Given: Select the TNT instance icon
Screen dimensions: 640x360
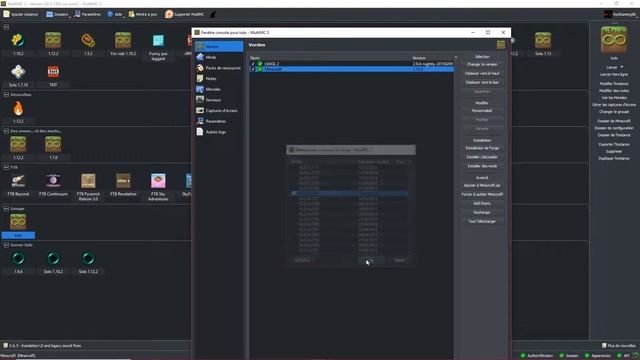Looking at the screenshot, I should [53, 72].
